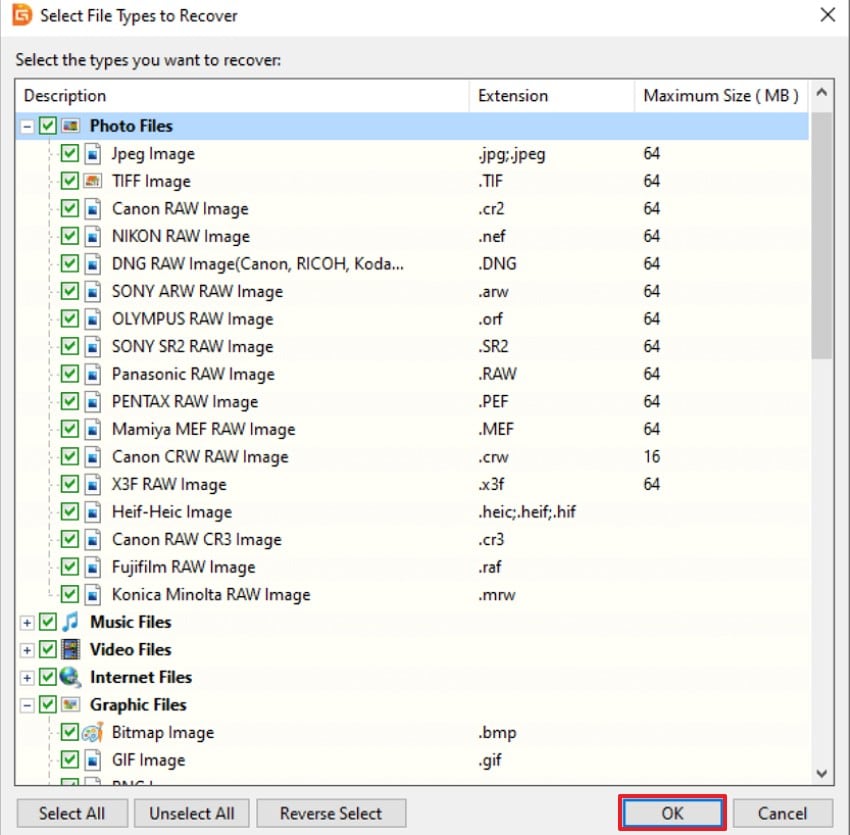This screenshot has width=850, height=835.
Task: Confirm selection with the OK button
Action: pos(672,813)
